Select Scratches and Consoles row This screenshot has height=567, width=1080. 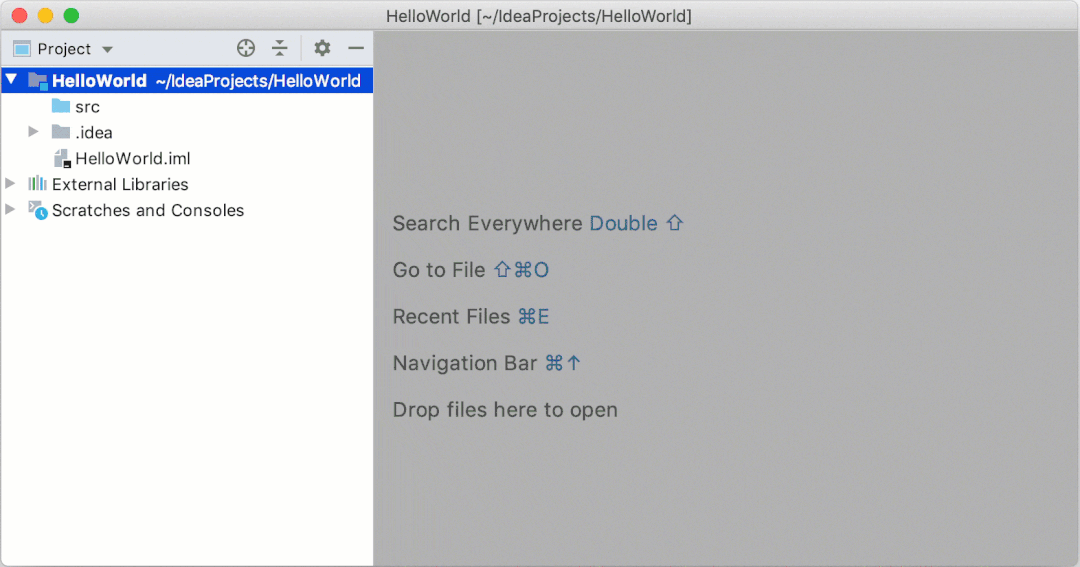click(187, 210)
